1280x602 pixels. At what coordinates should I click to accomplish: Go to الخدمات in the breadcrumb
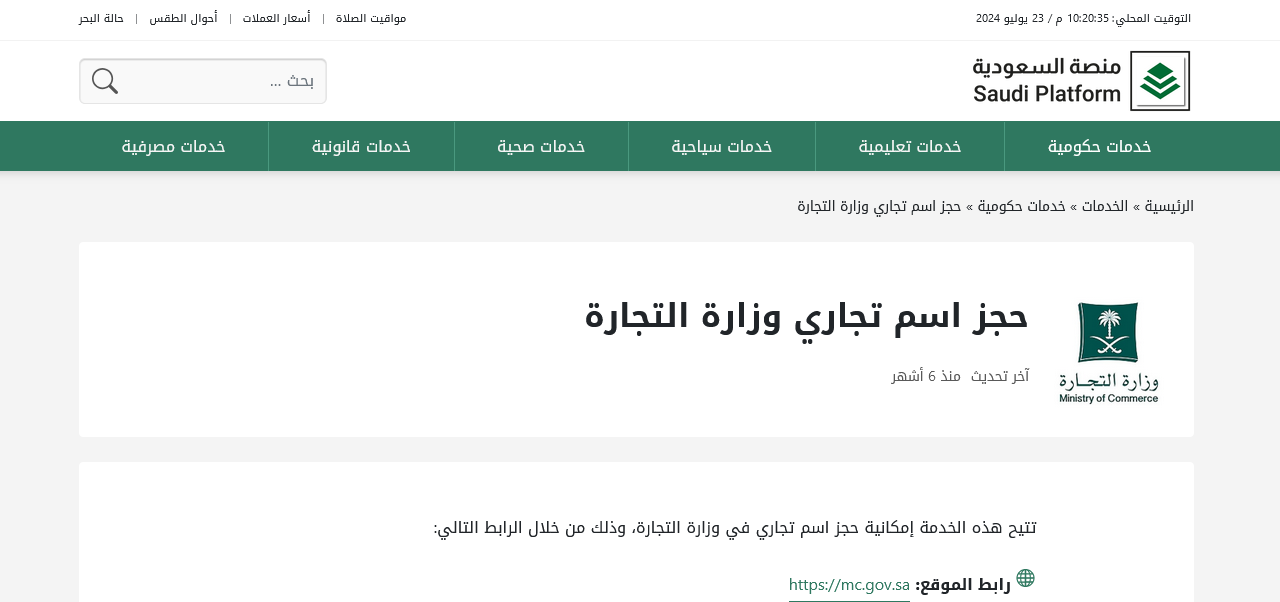click(x=1104, y=206)
